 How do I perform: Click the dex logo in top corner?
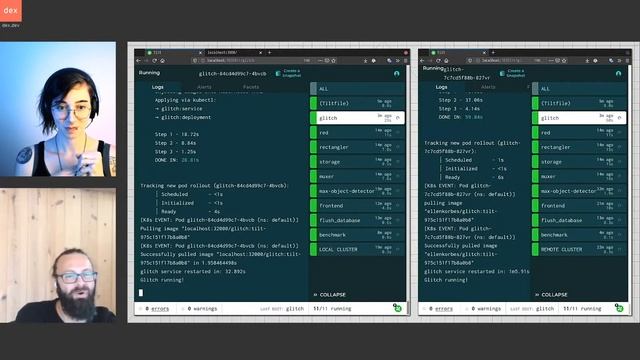11,11
